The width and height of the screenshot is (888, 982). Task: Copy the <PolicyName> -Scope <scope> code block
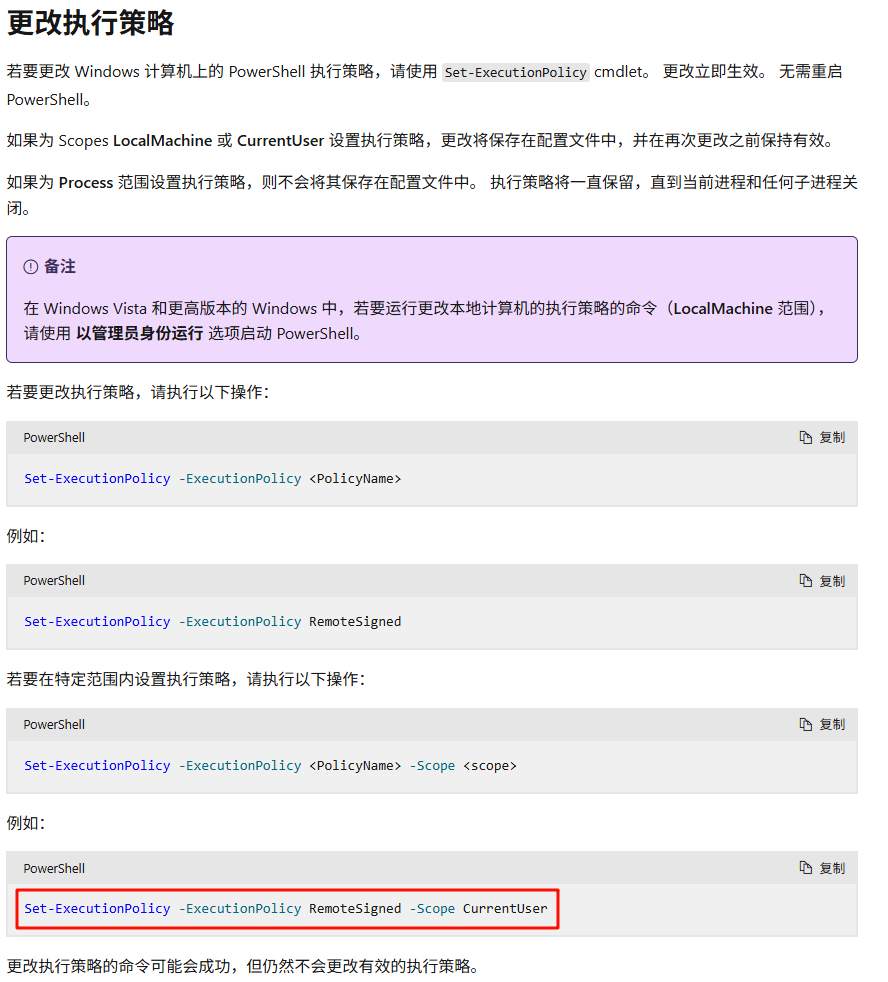pyautogui.click(x=822, y=724)
